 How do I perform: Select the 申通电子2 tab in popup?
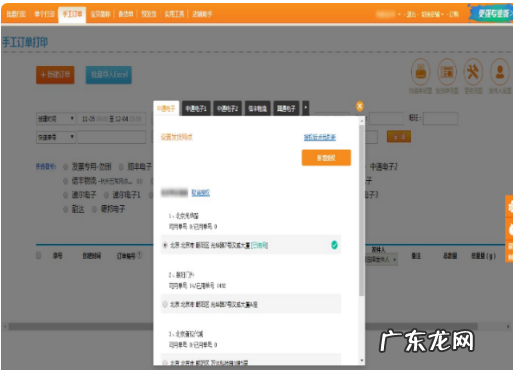tap(228, 109)
